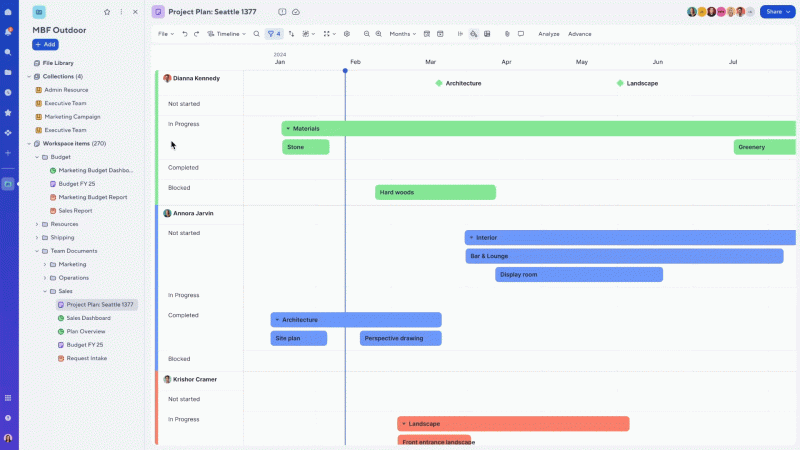Screen dimensions: 800x450
Task: Collapse the Interior task group bar
Action: click(471, 238)
